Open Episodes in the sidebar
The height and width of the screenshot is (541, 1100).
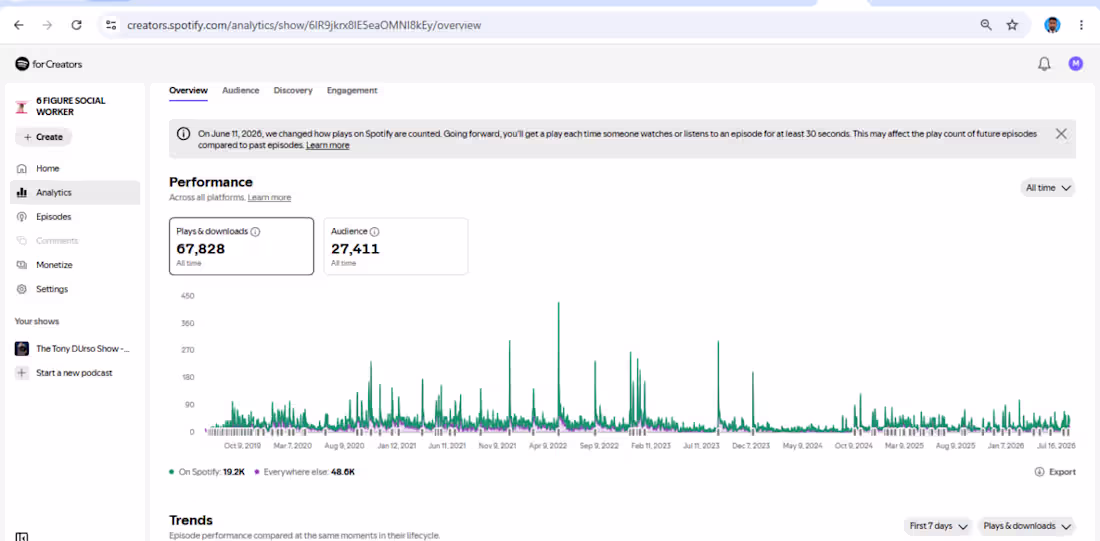(x=75, y=217)
